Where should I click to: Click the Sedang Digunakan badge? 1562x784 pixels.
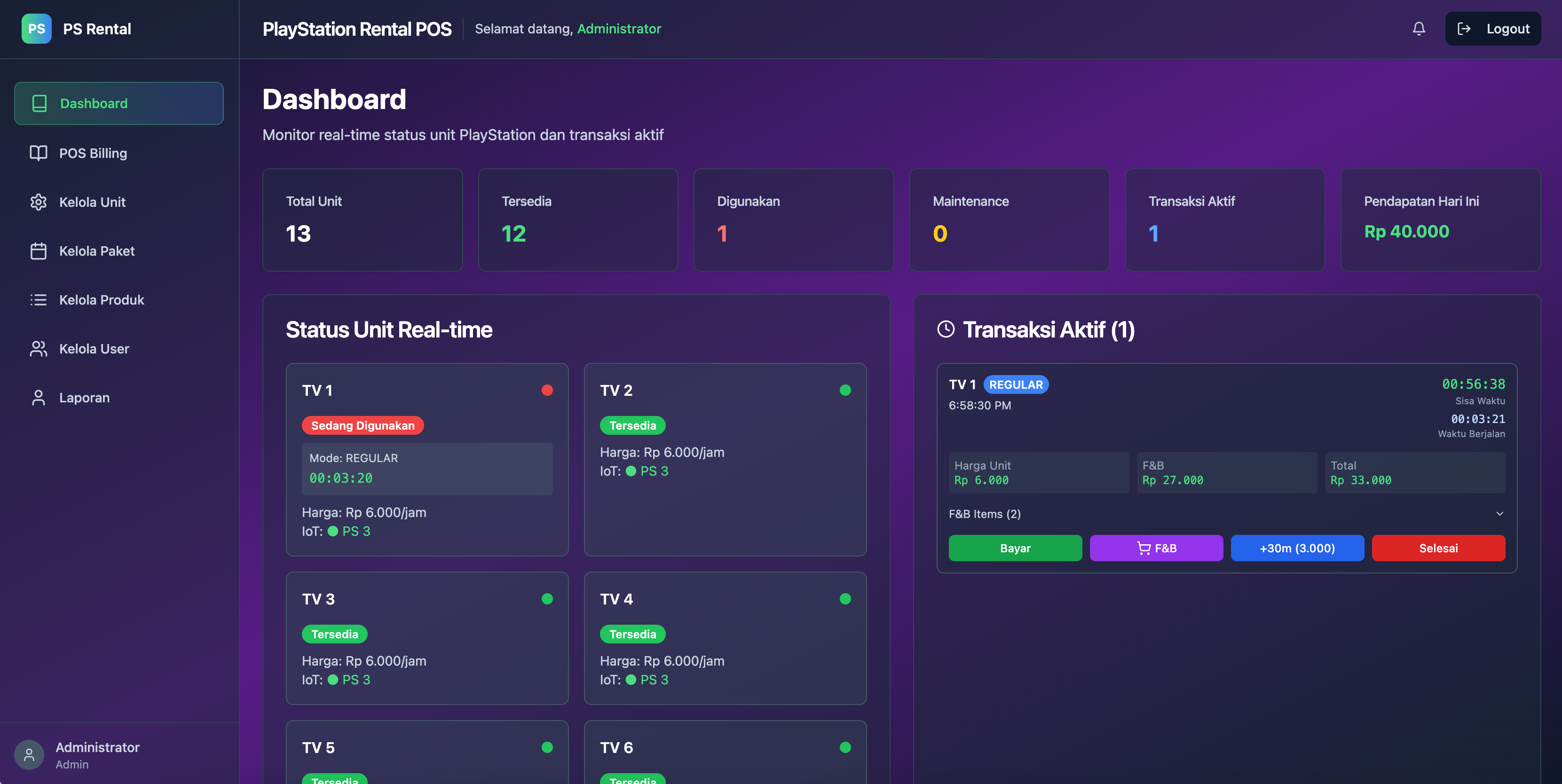pyautogui.click(x=363, y=426)
